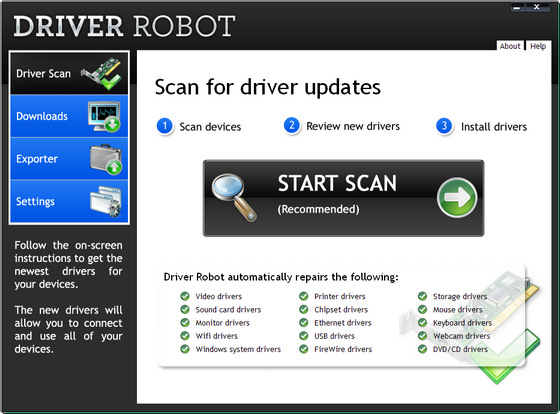
Task: Select step 2 circle Review new drivers
Action: 292,126
